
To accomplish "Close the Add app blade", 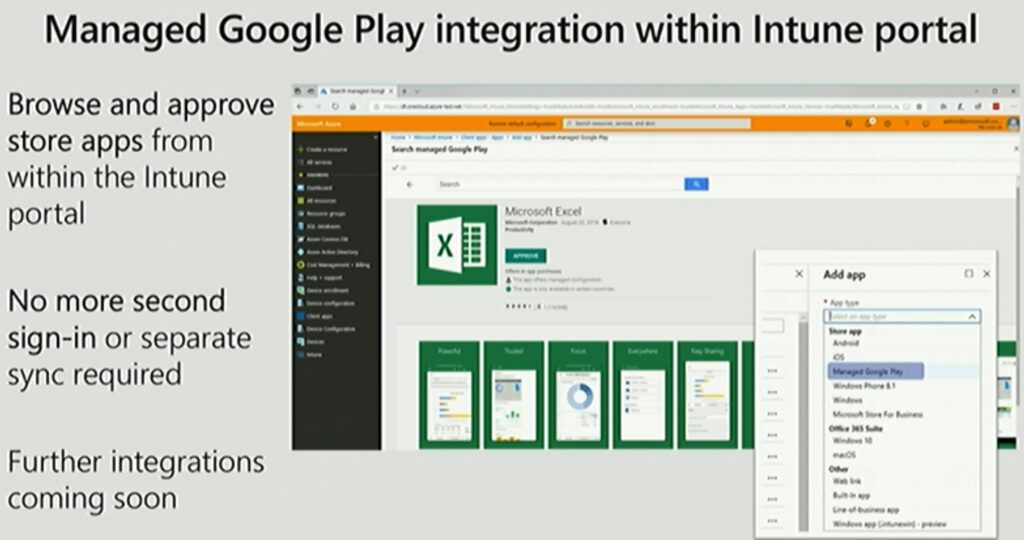I will click(x=987, y=274).
